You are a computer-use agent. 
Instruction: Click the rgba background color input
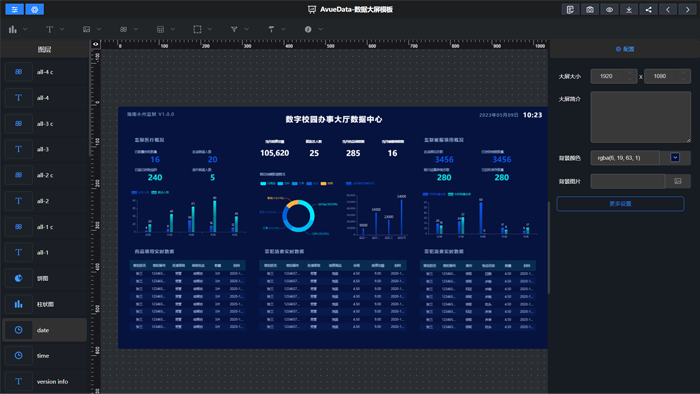point(625,158)
